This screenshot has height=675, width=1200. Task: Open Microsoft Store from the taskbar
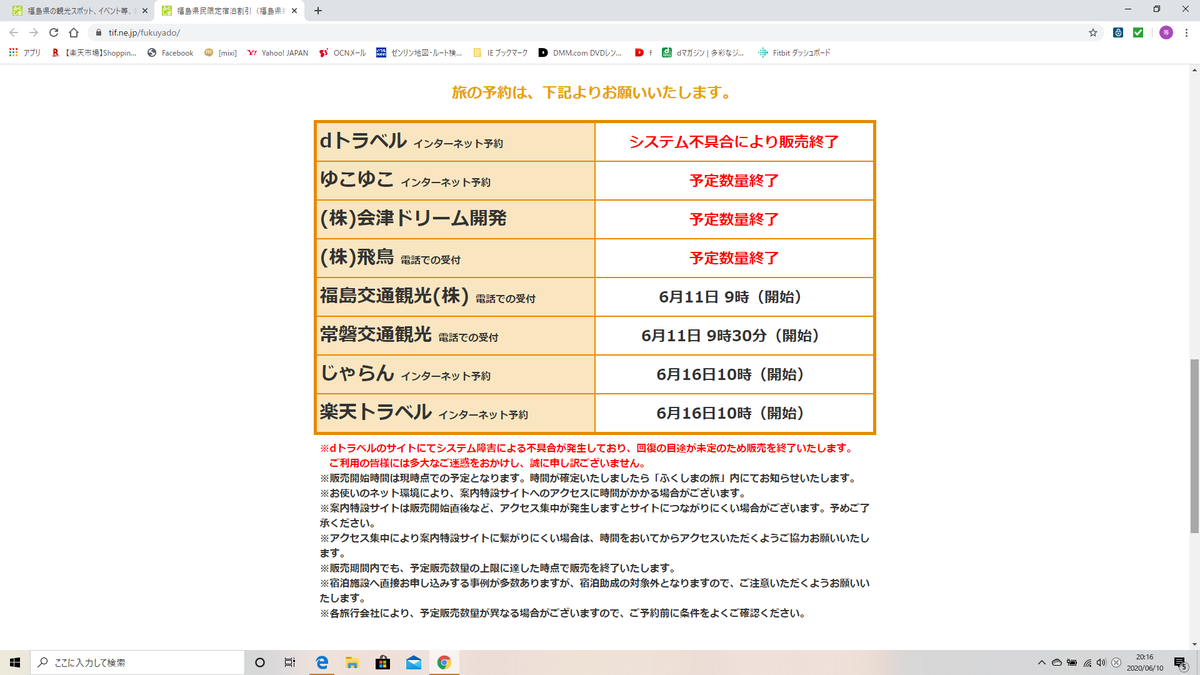tap(383, 662)
